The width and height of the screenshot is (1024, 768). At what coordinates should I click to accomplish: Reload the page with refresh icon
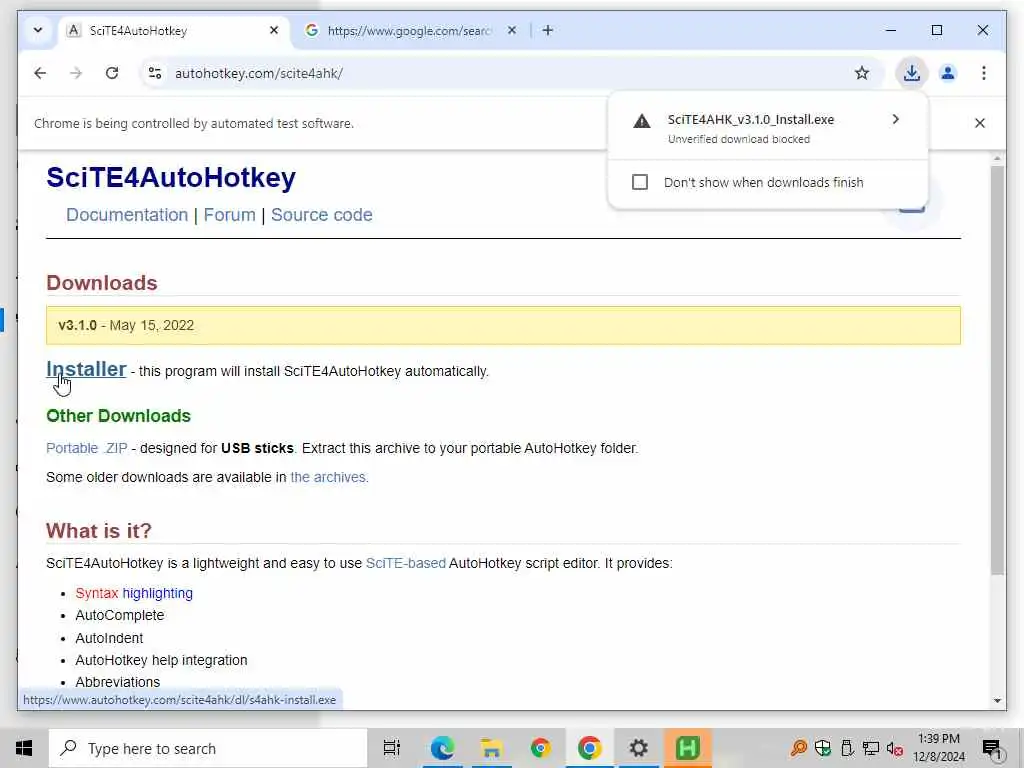pyautogui.click(x=112, y=73)
